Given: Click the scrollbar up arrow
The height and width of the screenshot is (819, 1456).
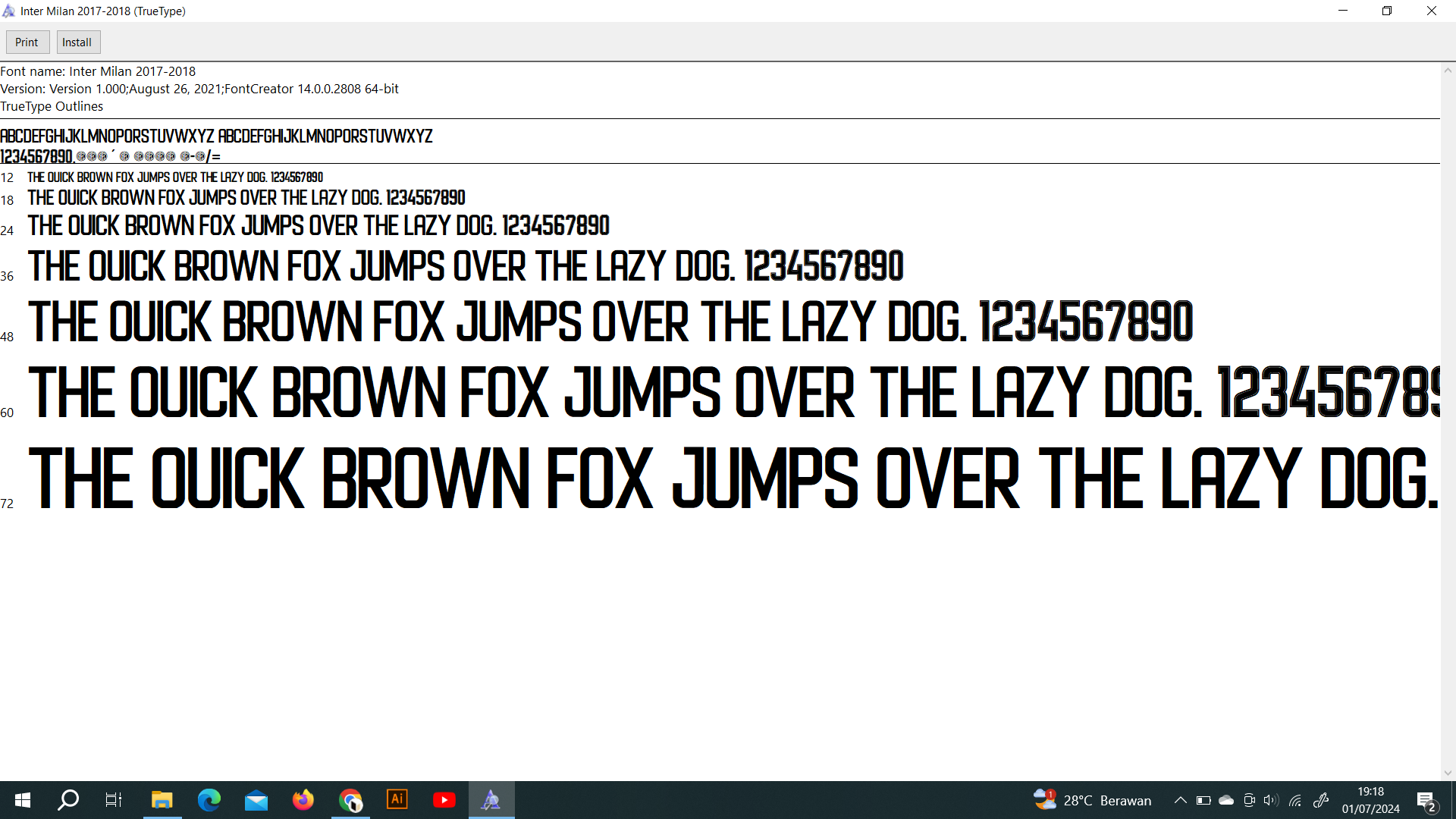Looking at the screenshot, I should 1448,71.
